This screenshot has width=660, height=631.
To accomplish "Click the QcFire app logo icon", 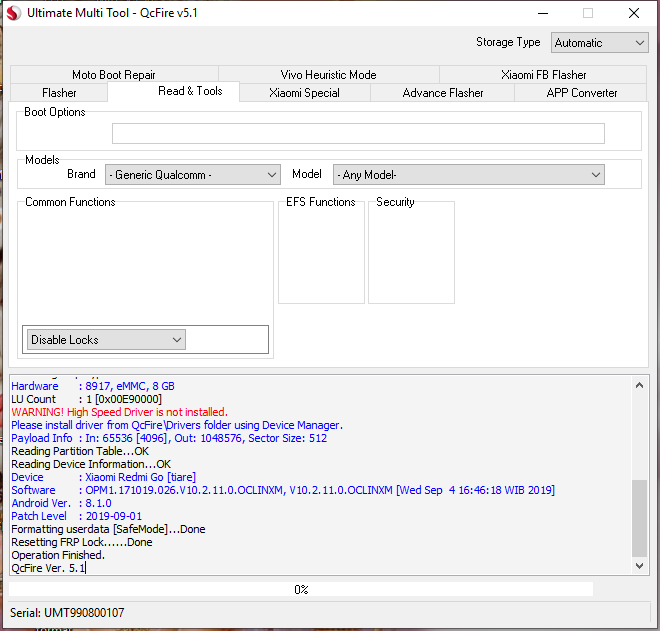I will click(x=13, y=13).
